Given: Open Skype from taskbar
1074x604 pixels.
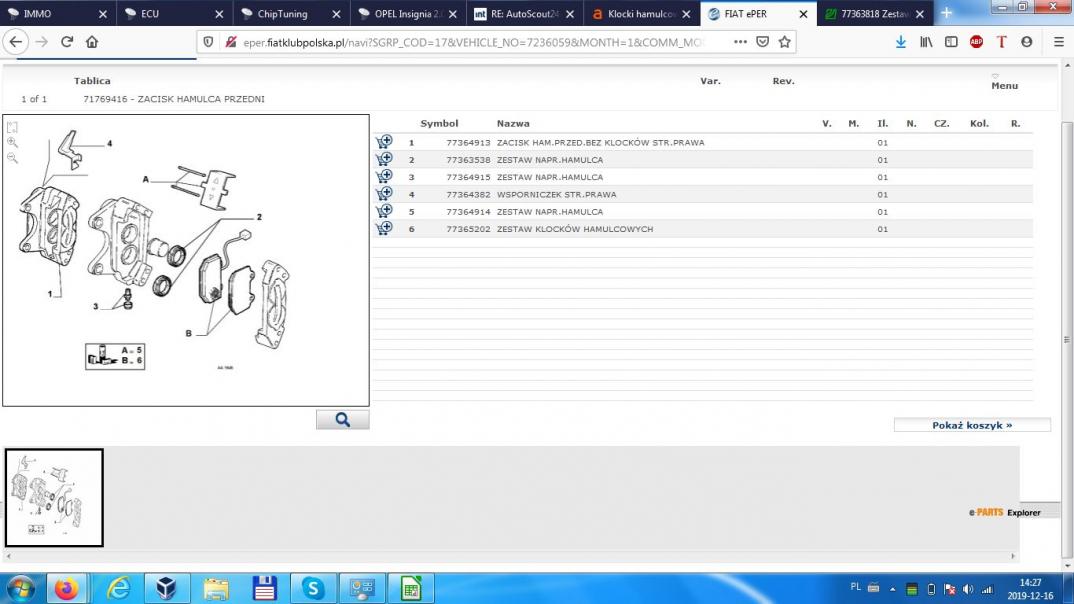Looking at the screenshot, I should 313,588.
